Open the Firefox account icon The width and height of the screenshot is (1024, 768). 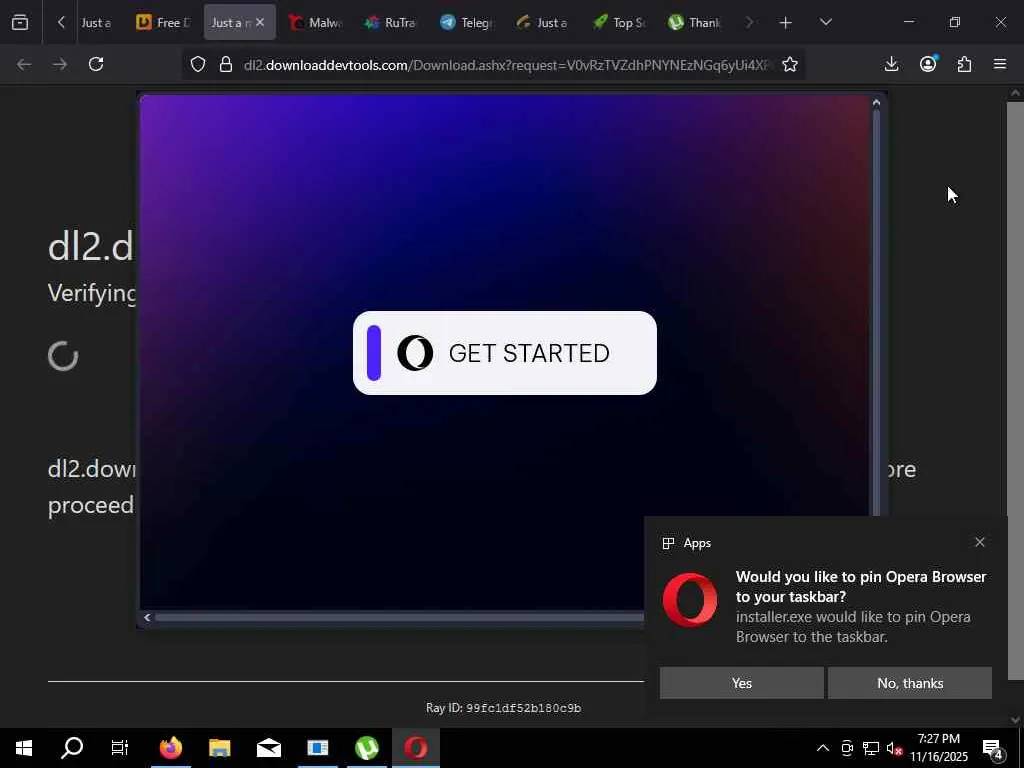point(928,64)
